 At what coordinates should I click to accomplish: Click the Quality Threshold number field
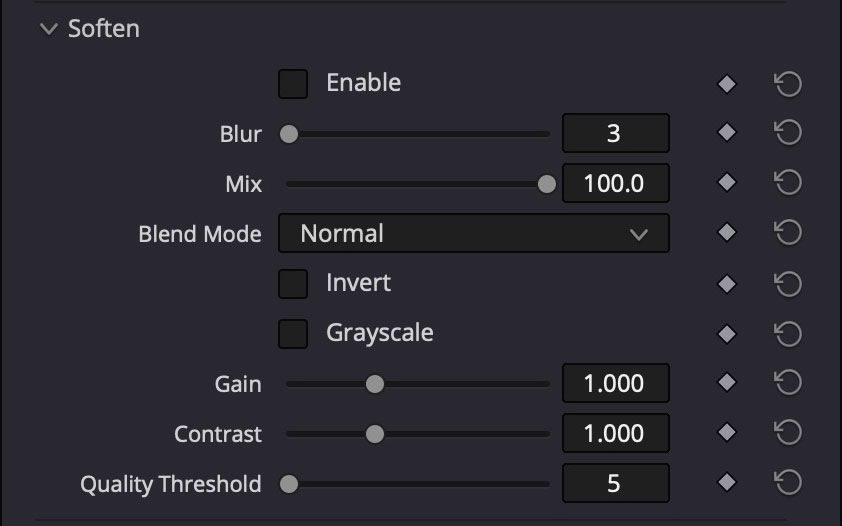click(614, 484)
